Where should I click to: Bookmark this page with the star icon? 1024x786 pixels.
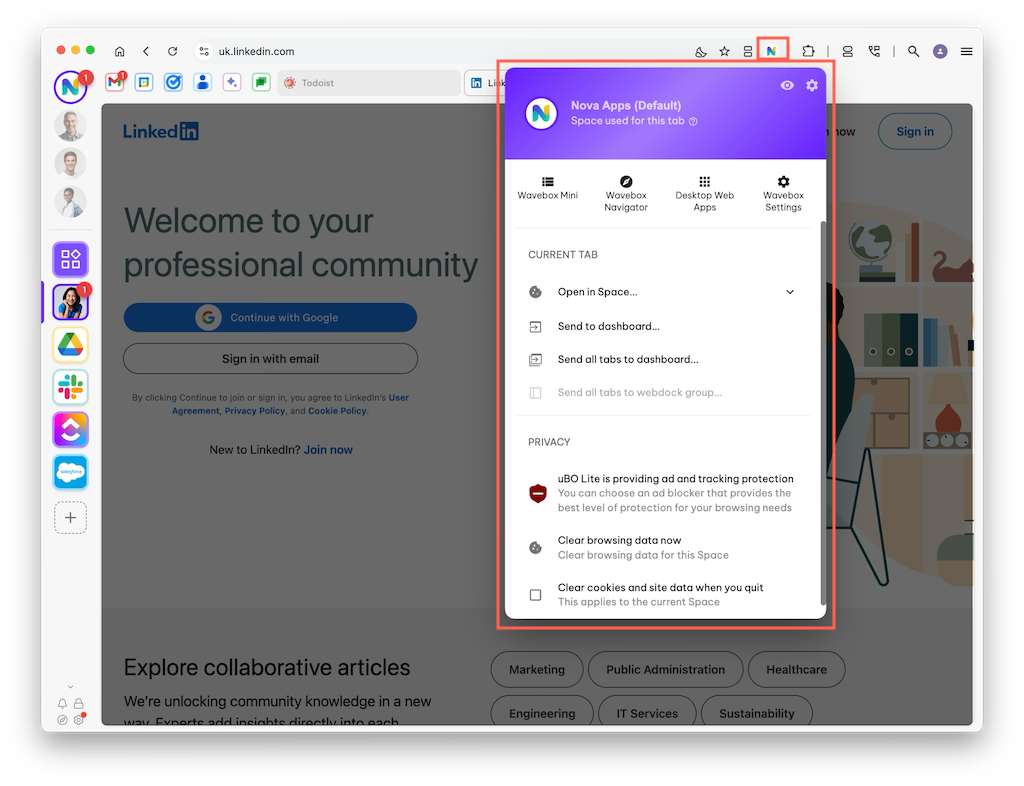click(724, 51)
